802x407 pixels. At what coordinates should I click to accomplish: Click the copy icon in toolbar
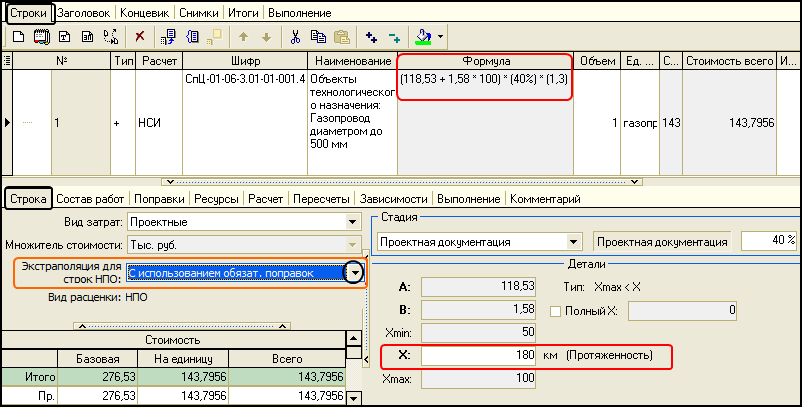tap(318, 36)
